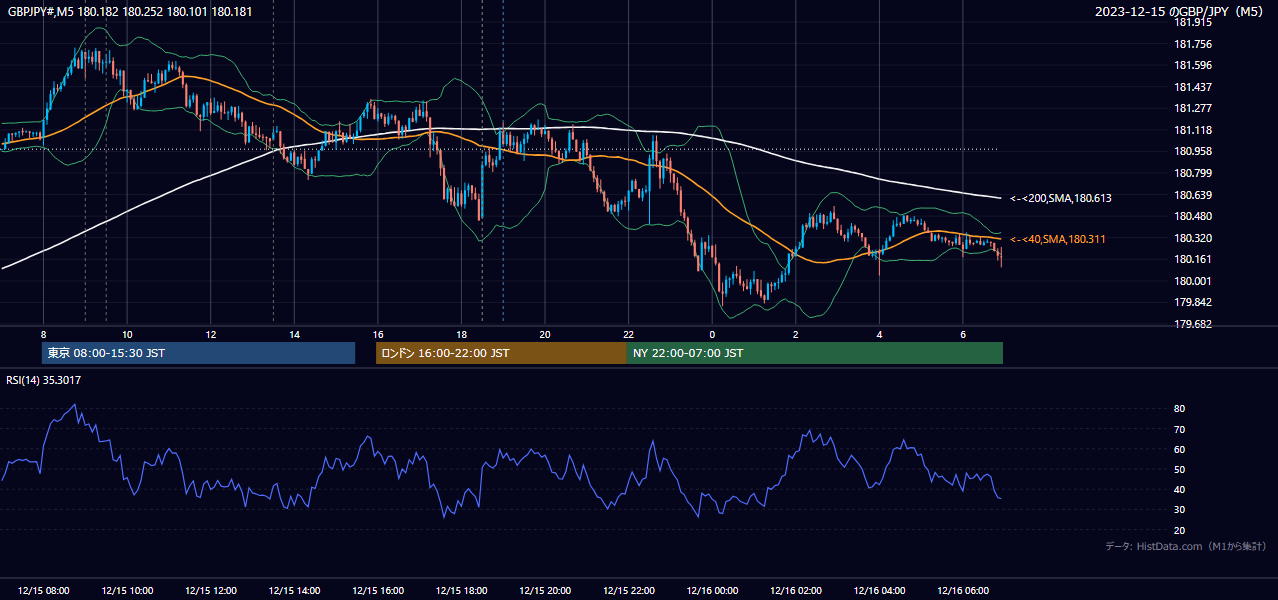Click the 181.756 price axis label
Viewport: 1278px width, 600px height.
point(1192,44)
